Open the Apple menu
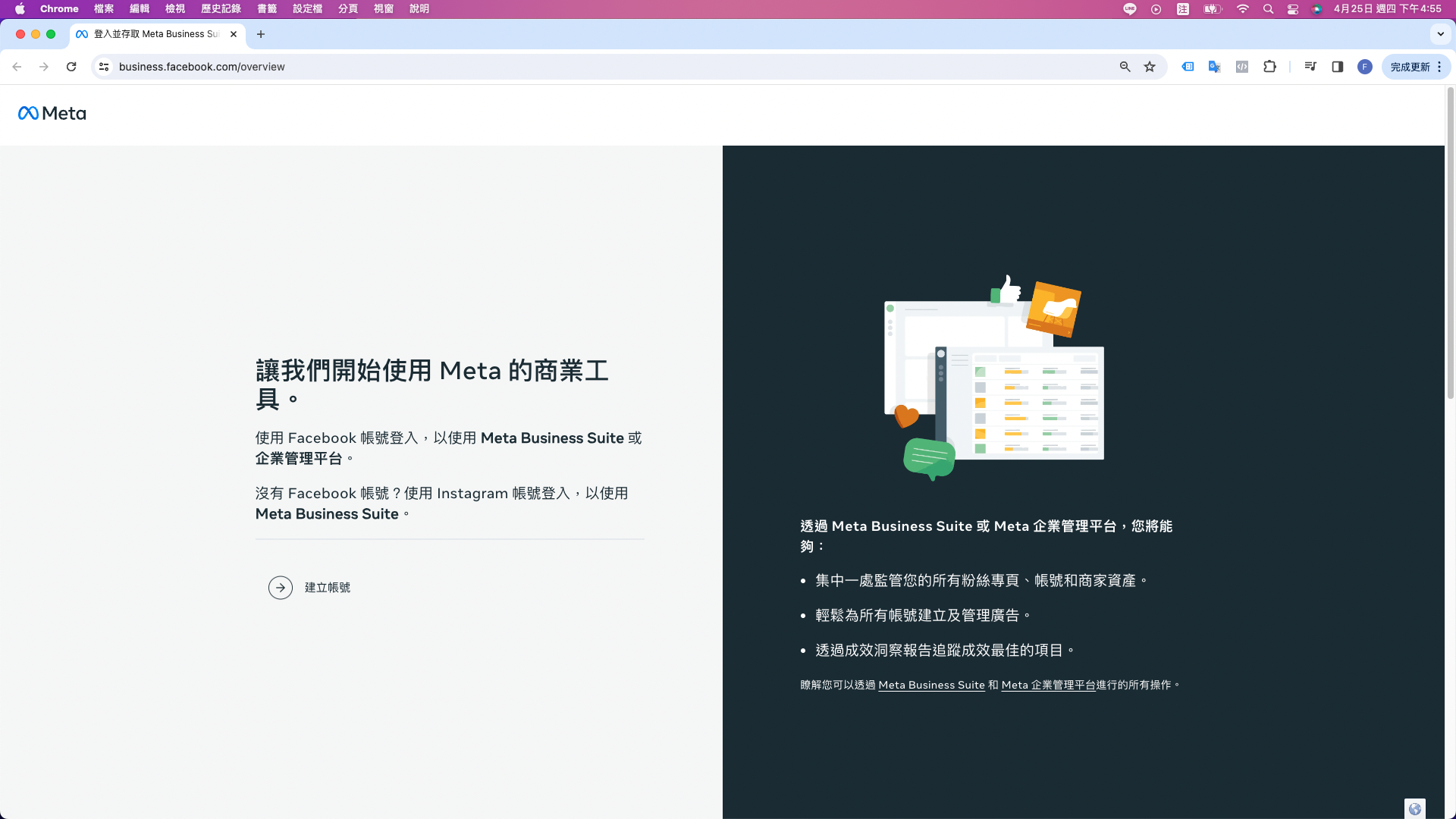The width and height of the screenshot is (1456, 819). coord(20,9)
